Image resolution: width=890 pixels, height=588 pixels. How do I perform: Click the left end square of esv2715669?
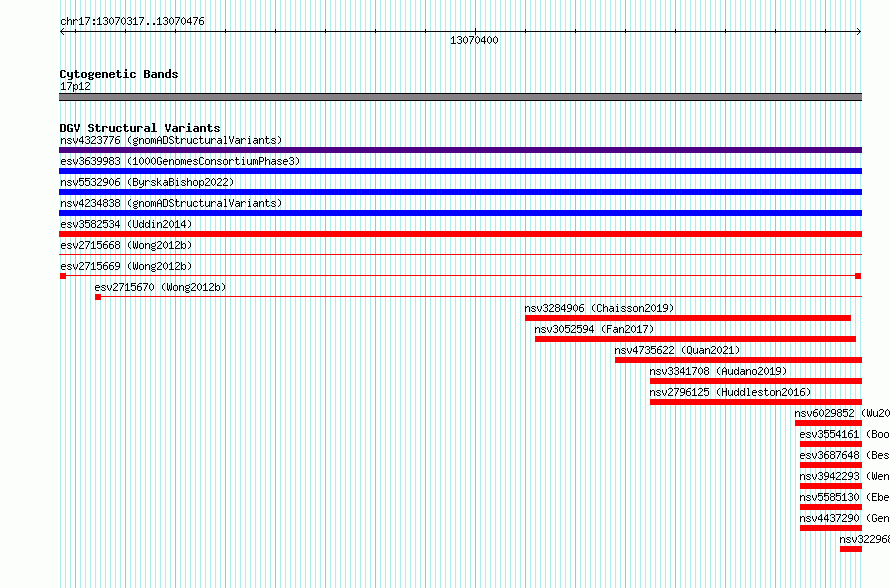[x=63, y=276]
